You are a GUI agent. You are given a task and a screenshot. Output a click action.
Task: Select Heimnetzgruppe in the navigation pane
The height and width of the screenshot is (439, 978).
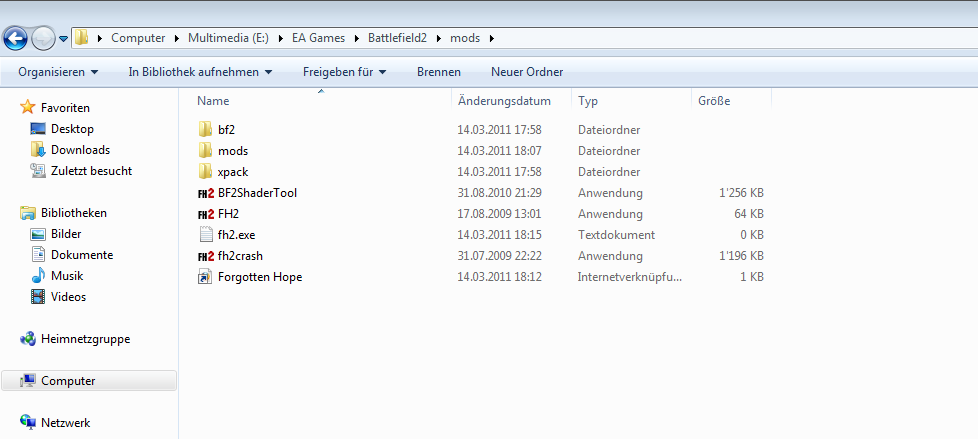85,339
